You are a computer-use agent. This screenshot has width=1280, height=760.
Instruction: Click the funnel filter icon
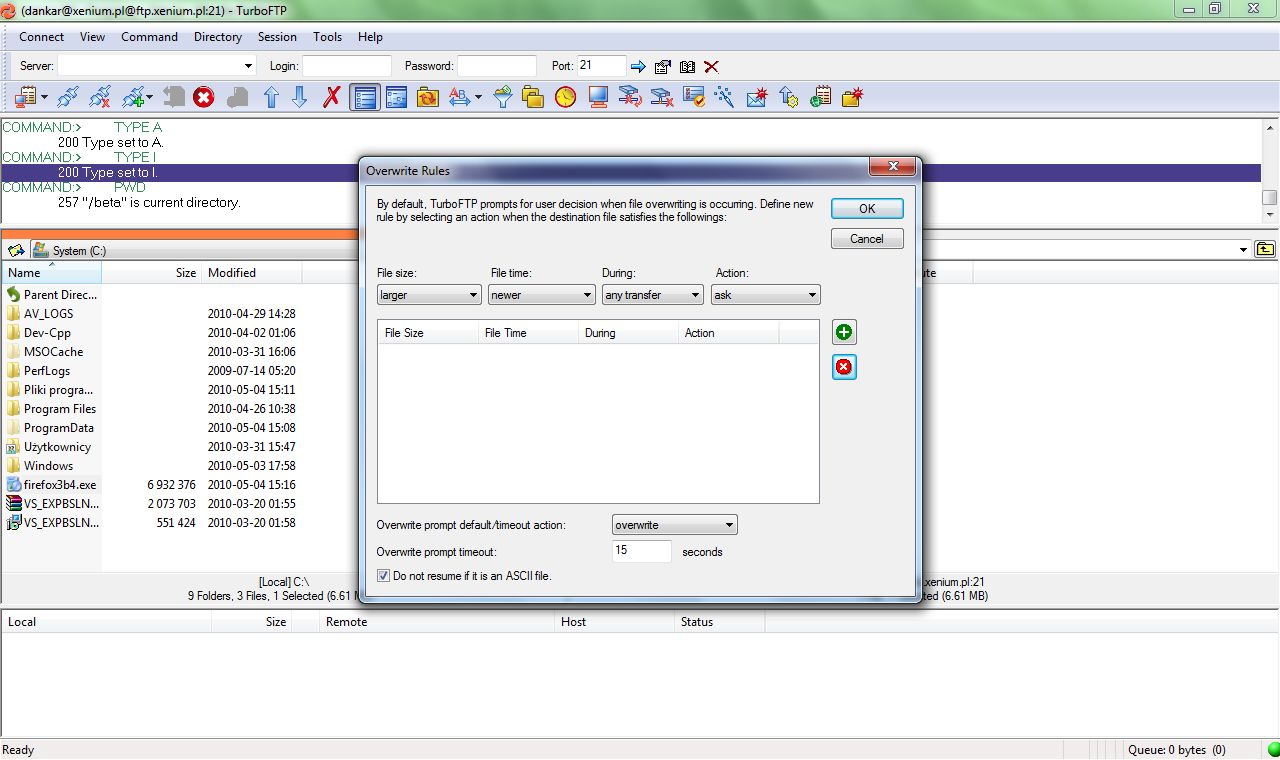503,97
